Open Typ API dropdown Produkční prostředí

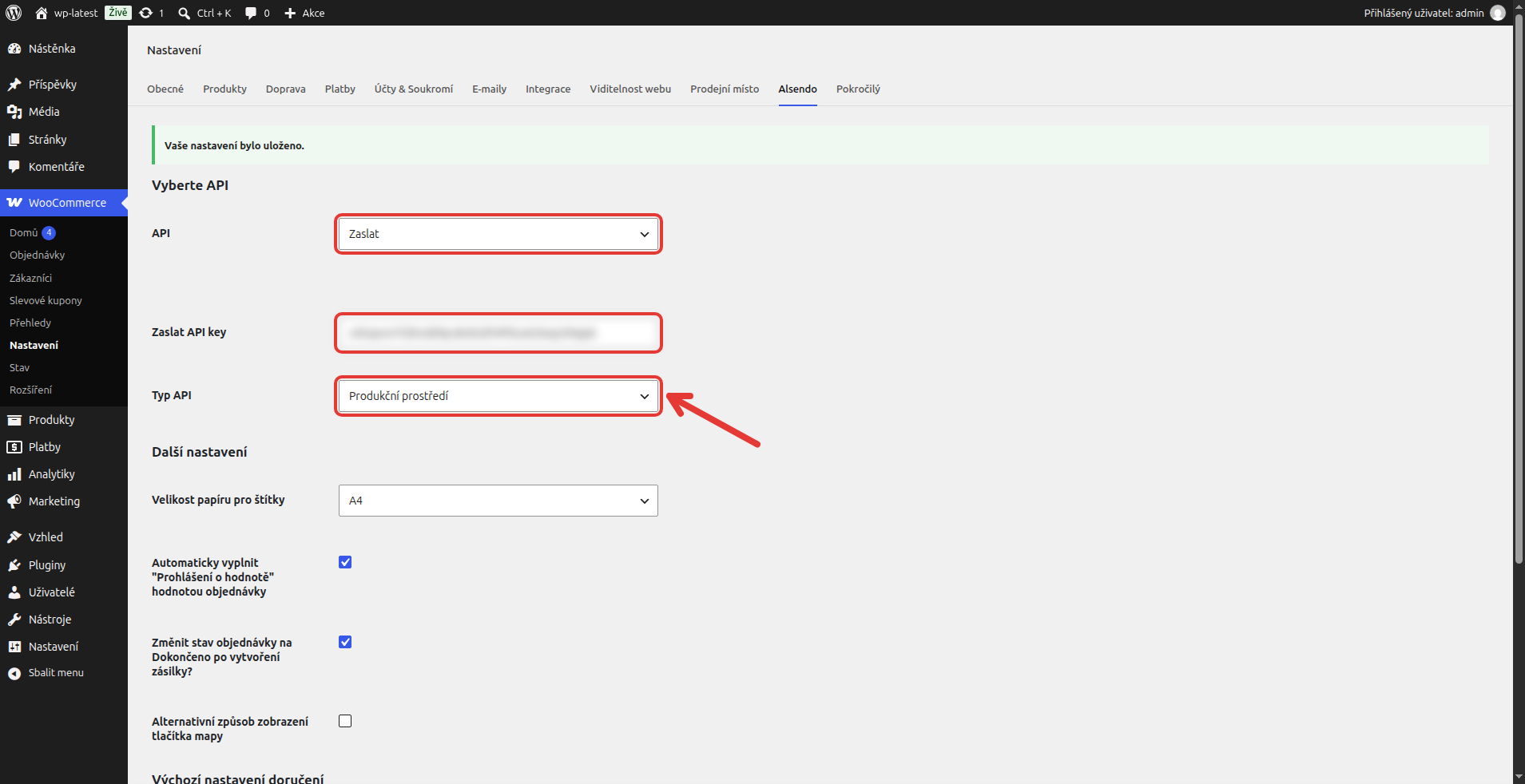coord(498,396)
